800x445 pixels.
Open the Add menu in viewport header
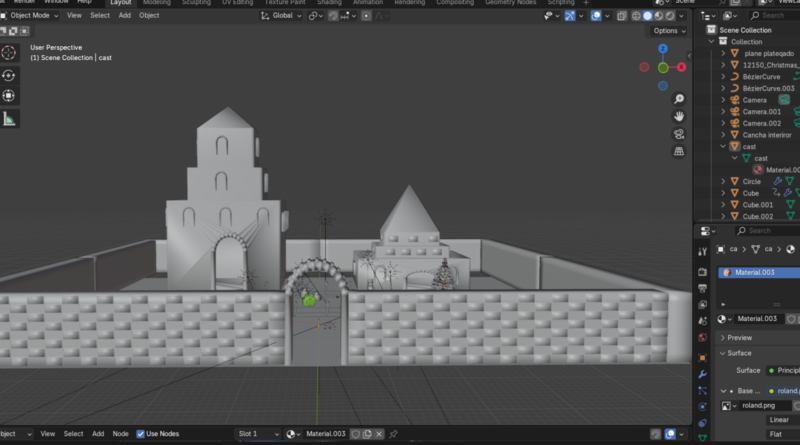[124, 16]
